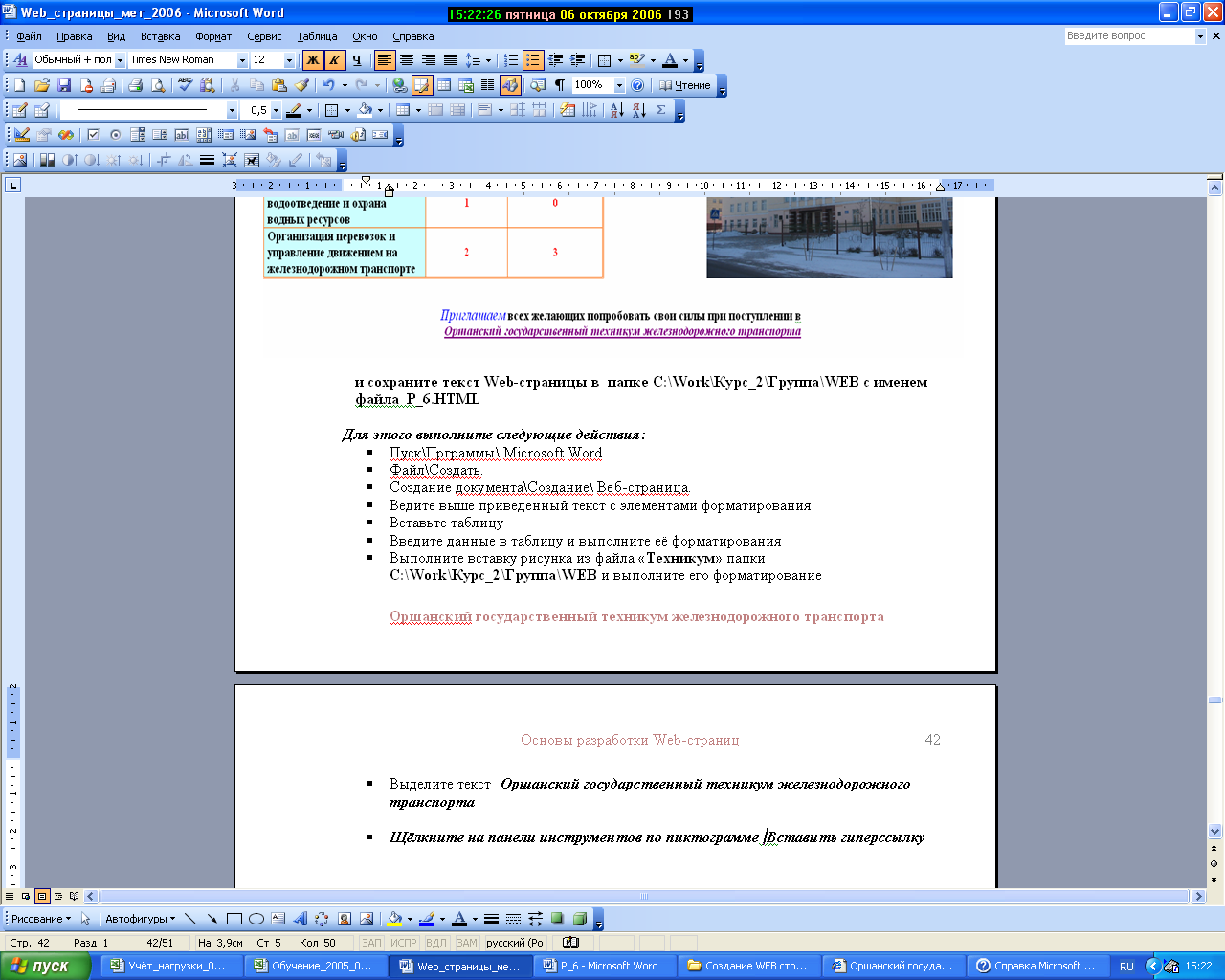This screenshot has height=980, width=1225.
Task: Click Save icon
Action: [64, 85]
